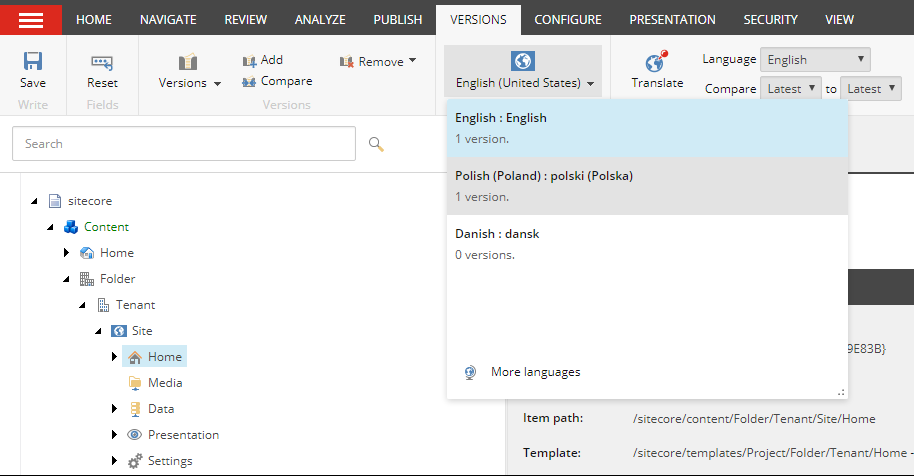The image size is (914, 476).
Task: Click the Site globe icon
Action: [x=119, y=331]
